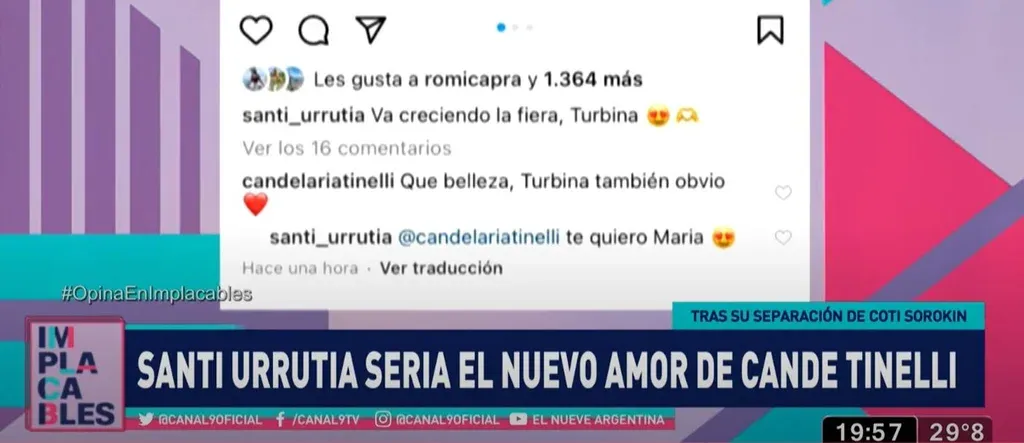Click liker profile avatars thumbnail
Screen dimensions: 1024x443
point(273,79)
